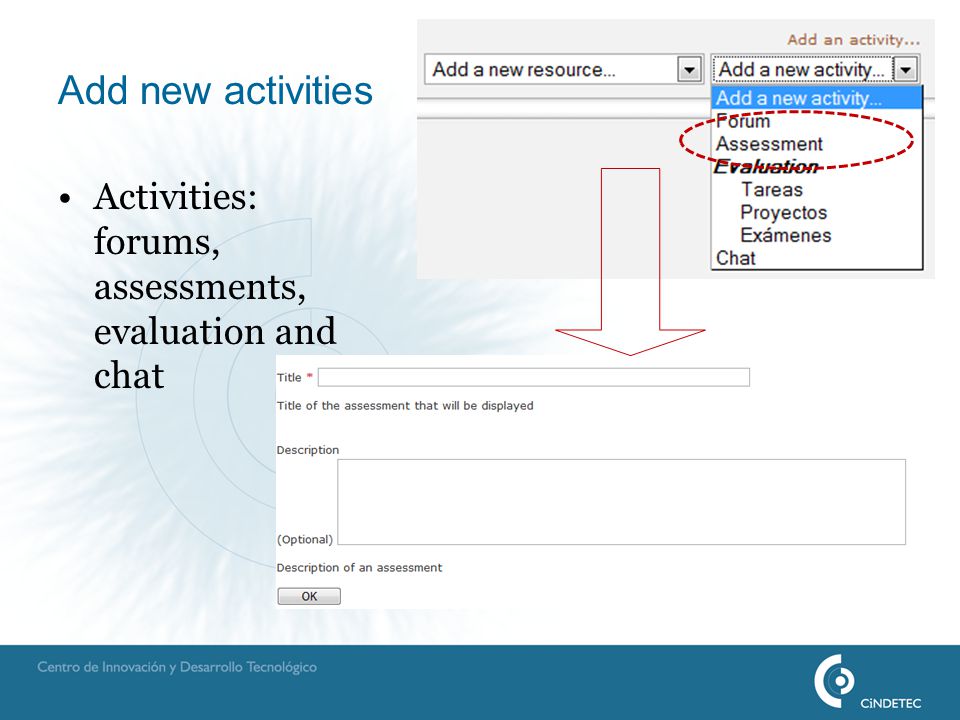Click the CINDETEC logo
960x720 pixels.
(867, 683)
